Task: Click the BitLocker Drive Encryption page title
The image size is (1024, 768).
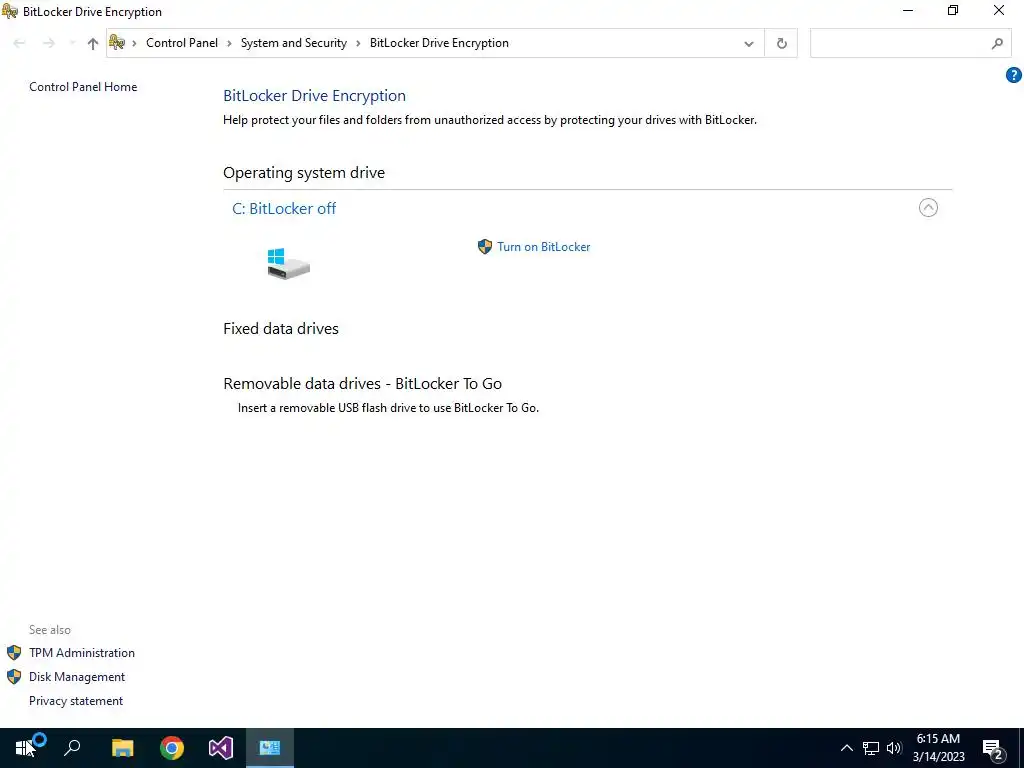Action: tap(314, 95)
